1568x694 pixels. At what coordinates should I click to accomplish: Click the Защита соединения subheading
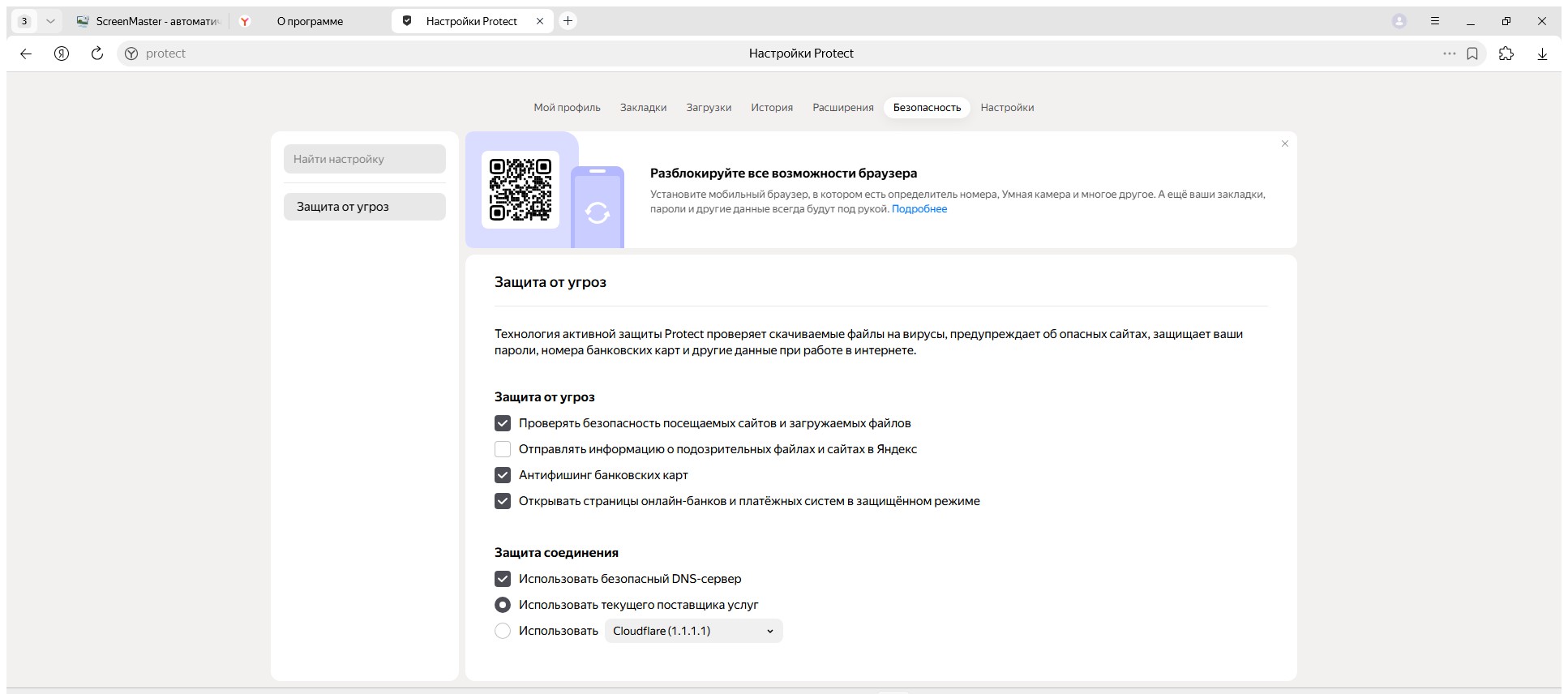pyautogui.click(x=556, y=553)
